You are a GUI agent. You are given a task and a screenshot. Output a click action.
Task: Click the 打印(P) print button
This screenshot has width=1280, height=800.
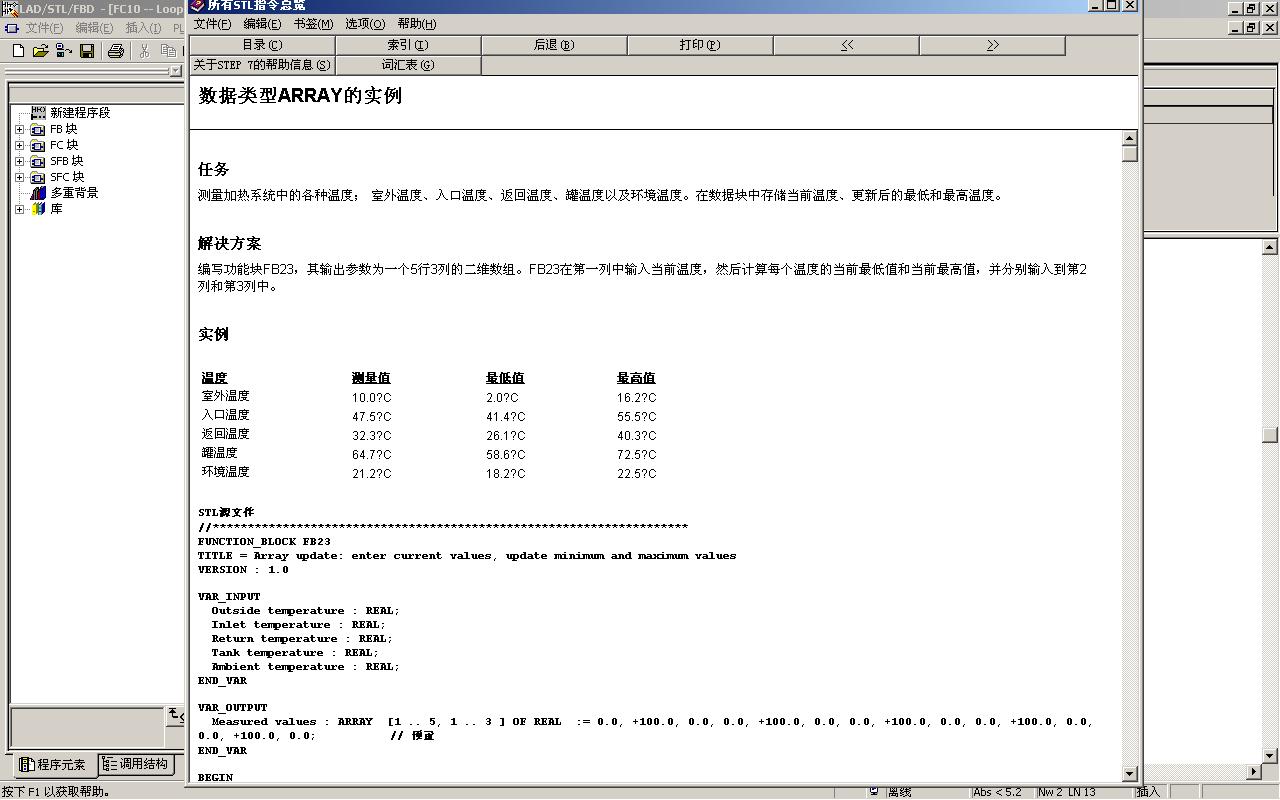[700, 45]
